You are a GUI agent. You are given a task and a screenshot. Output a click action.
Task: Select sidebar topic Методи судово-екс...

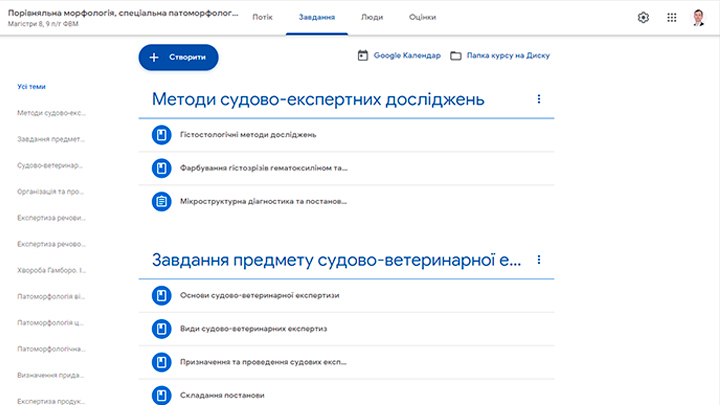51,113
